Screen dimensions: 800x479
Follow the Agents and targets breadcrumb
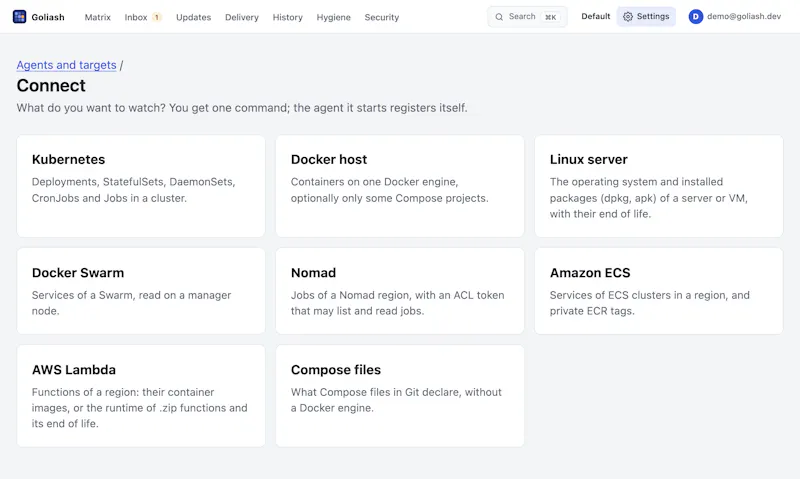click(66, 65)
